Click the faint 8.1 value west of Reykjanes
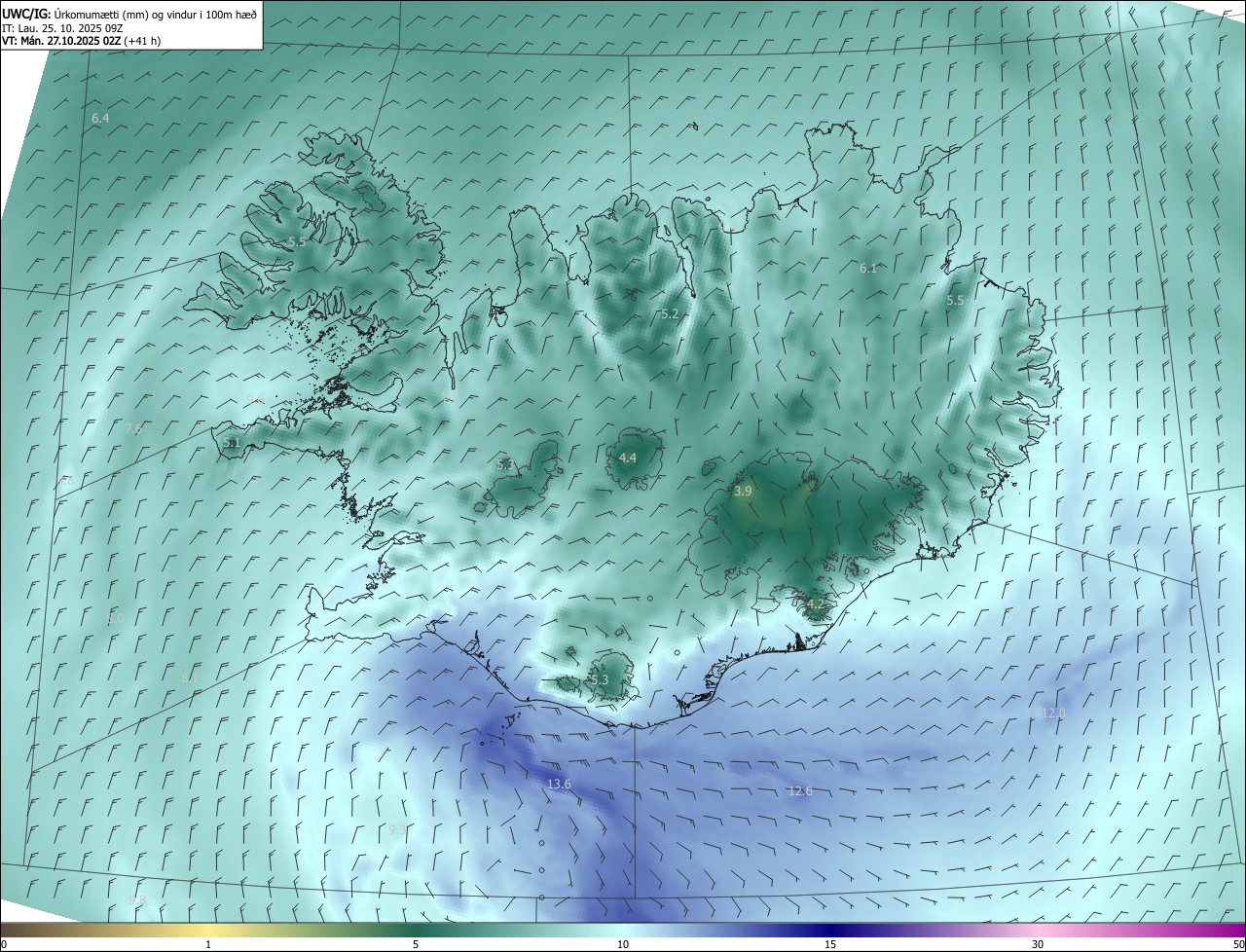 [x=190, y=677]
